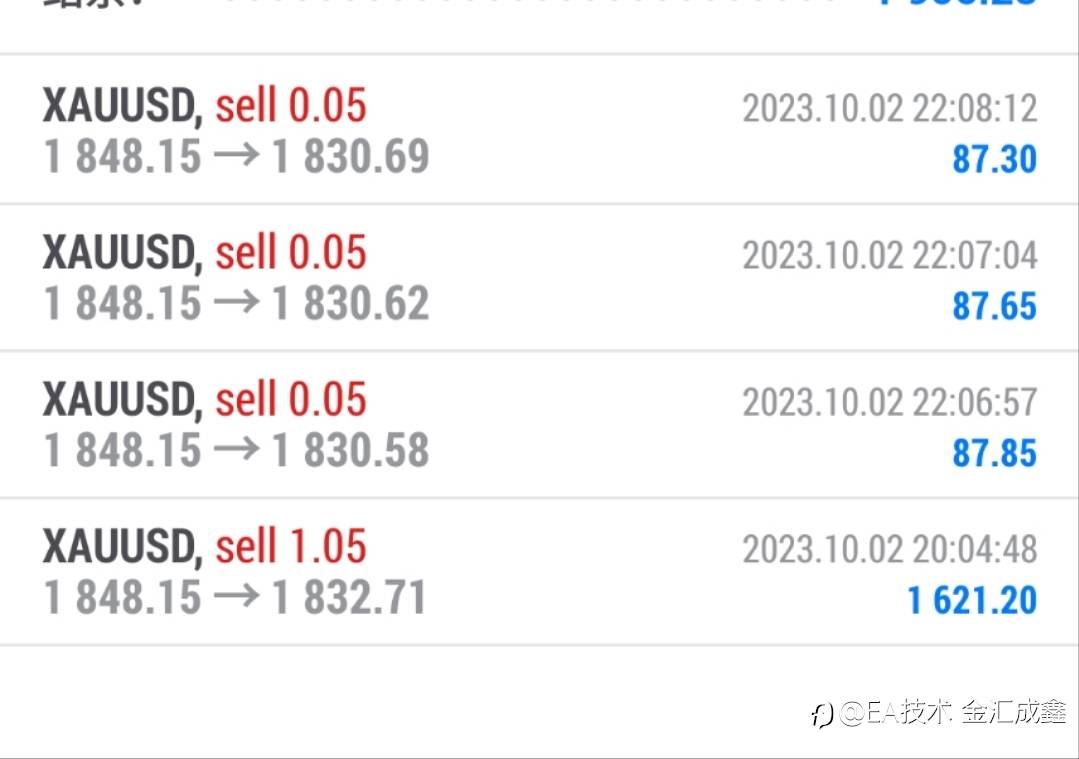Click the watermark logo icon beside @EA技术
1079x759 pixels.
point(822,714)
